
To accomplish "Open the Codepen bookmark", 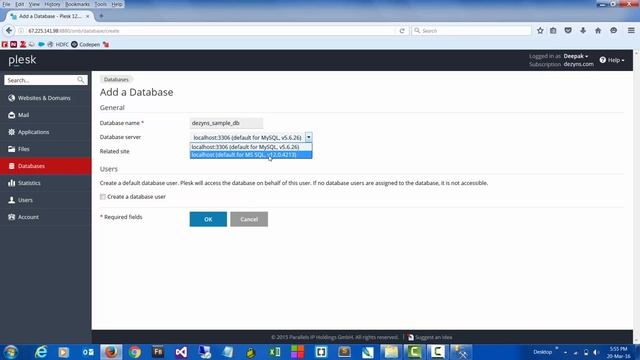I will [x=86, y=44].
